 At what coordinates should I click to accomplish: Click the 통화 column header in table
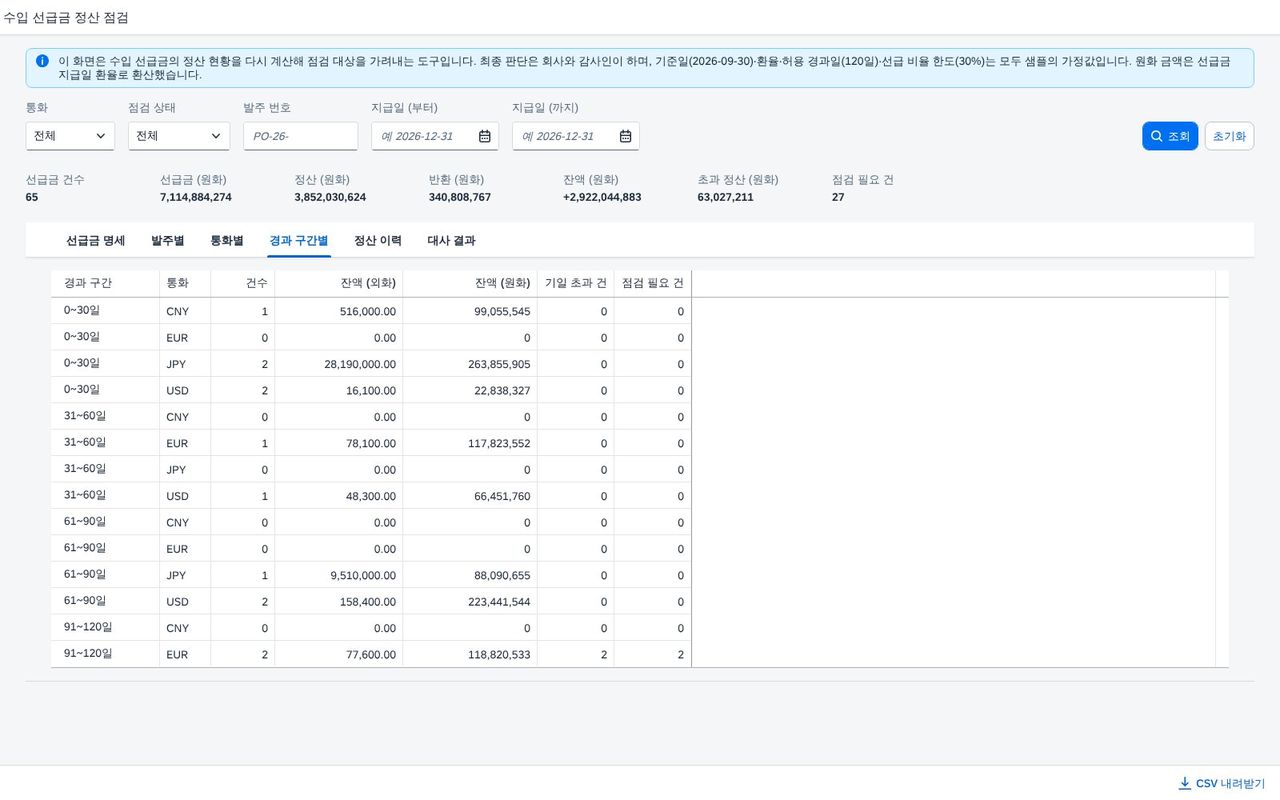point(185,283)
